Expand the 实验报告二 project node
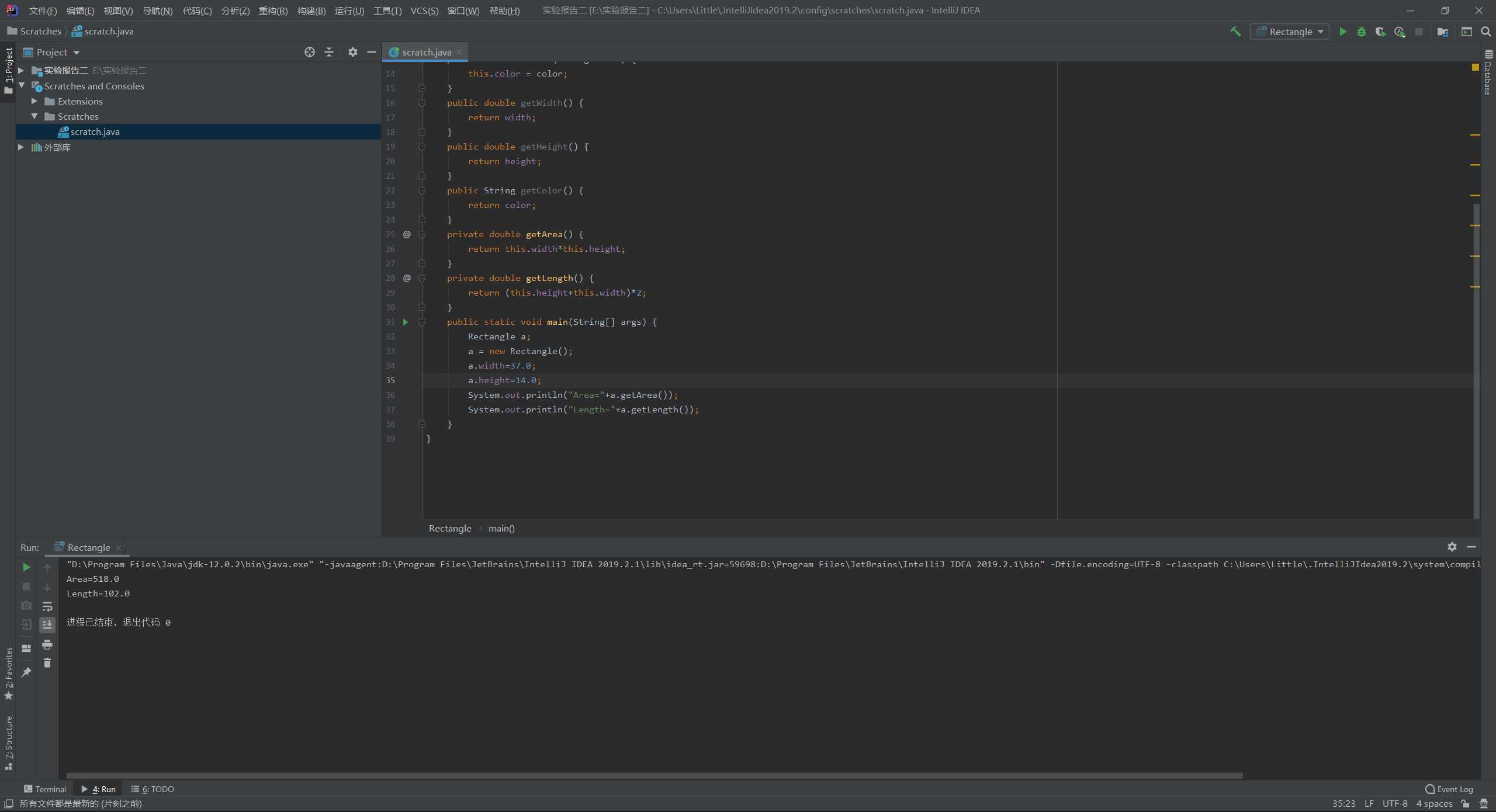 (x=21, y=70)
